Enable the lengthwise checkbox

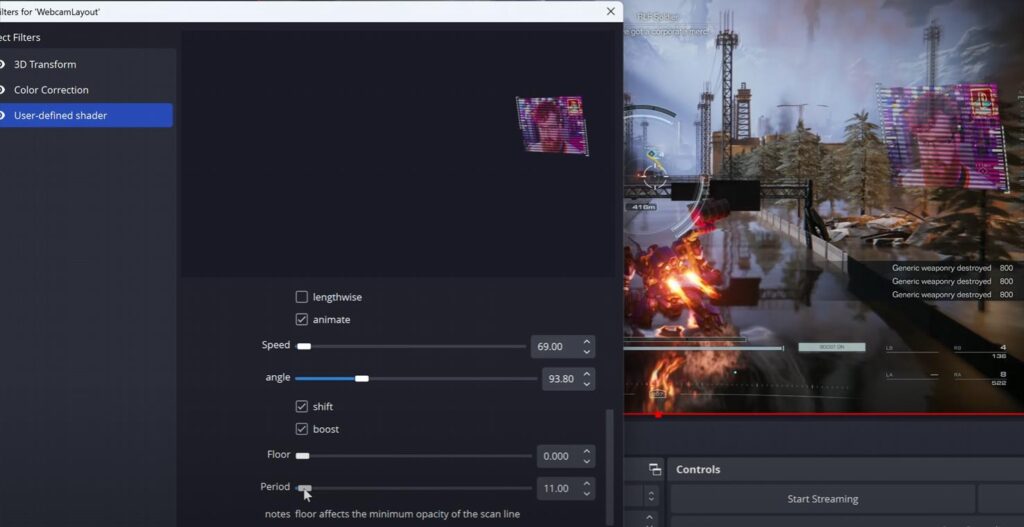point(301,297)
